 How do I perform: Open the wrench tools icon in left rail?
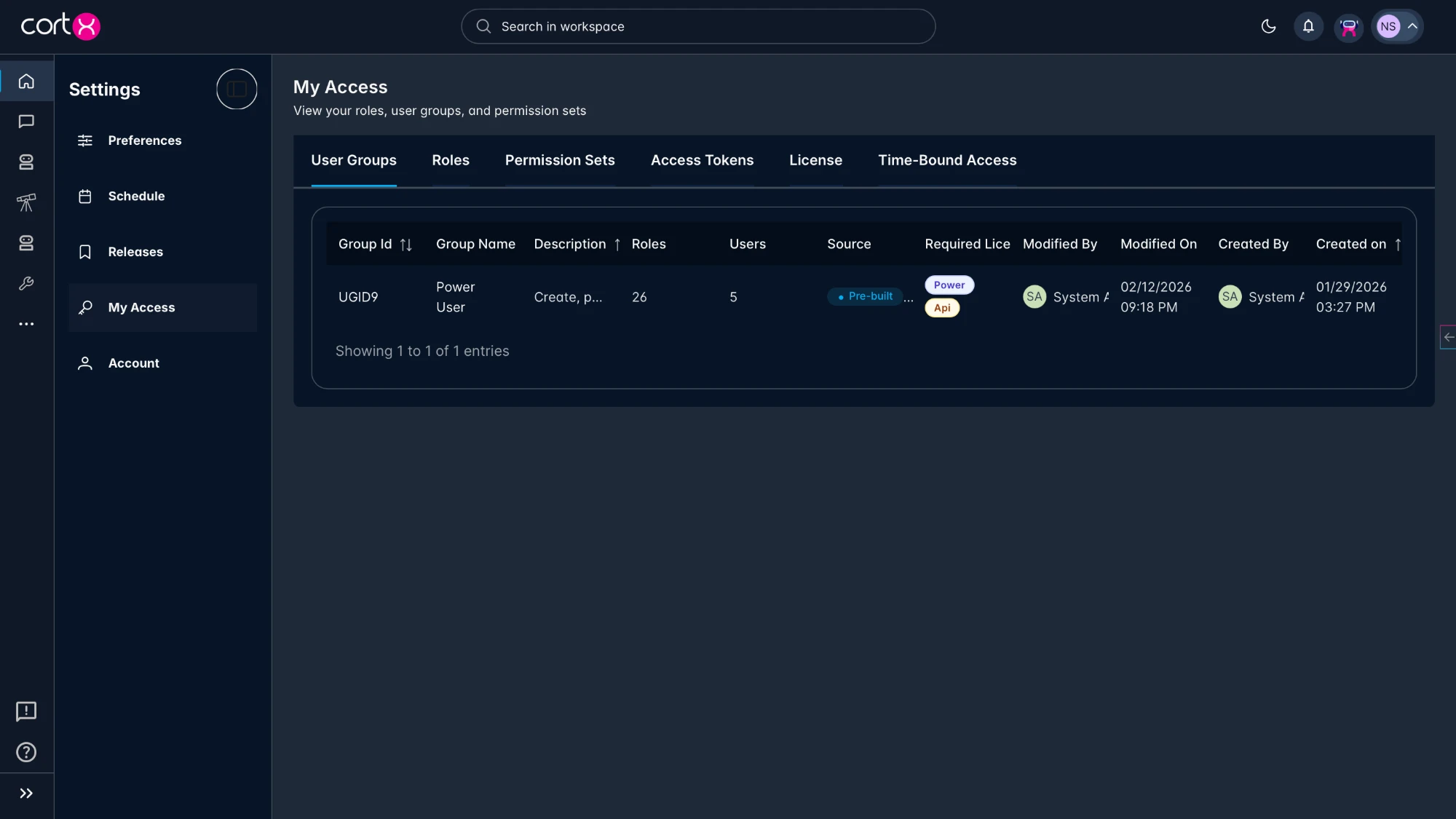point(26,283)
